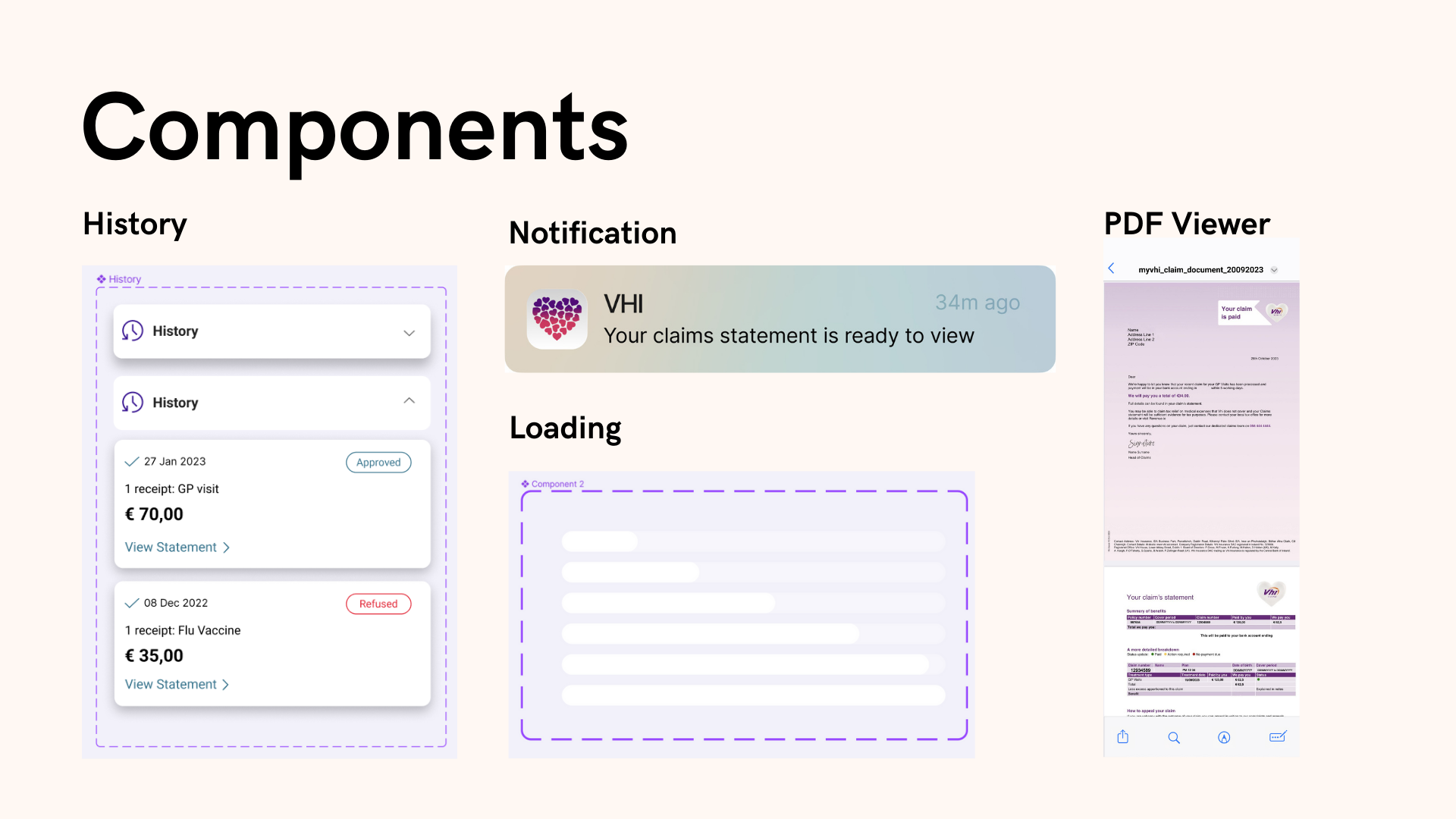The height and width of the screenshot is (819, 1456).
Task: Click the back chevron in PDF Viewer
Action: tap(1112, 268)
